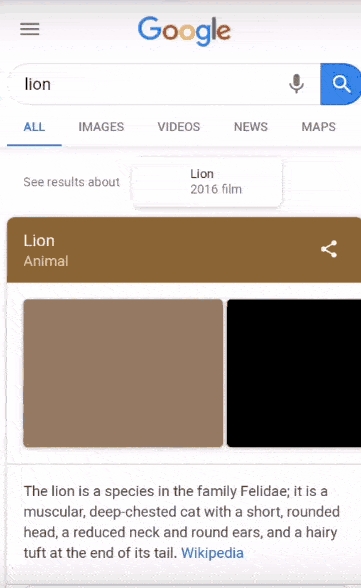Open the NEWS tab

tap(251, 127)
